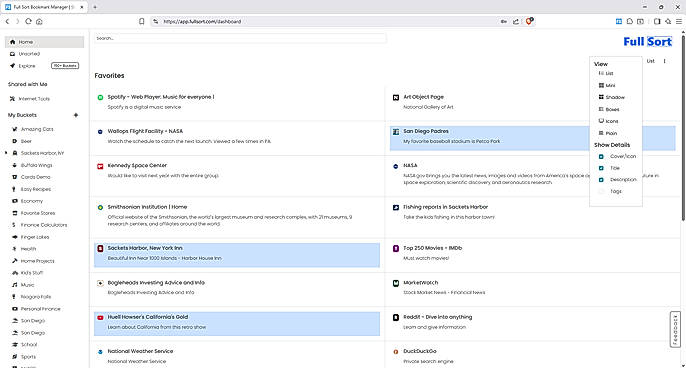Click the browser bookmark icon near address bar

point(141,21)
